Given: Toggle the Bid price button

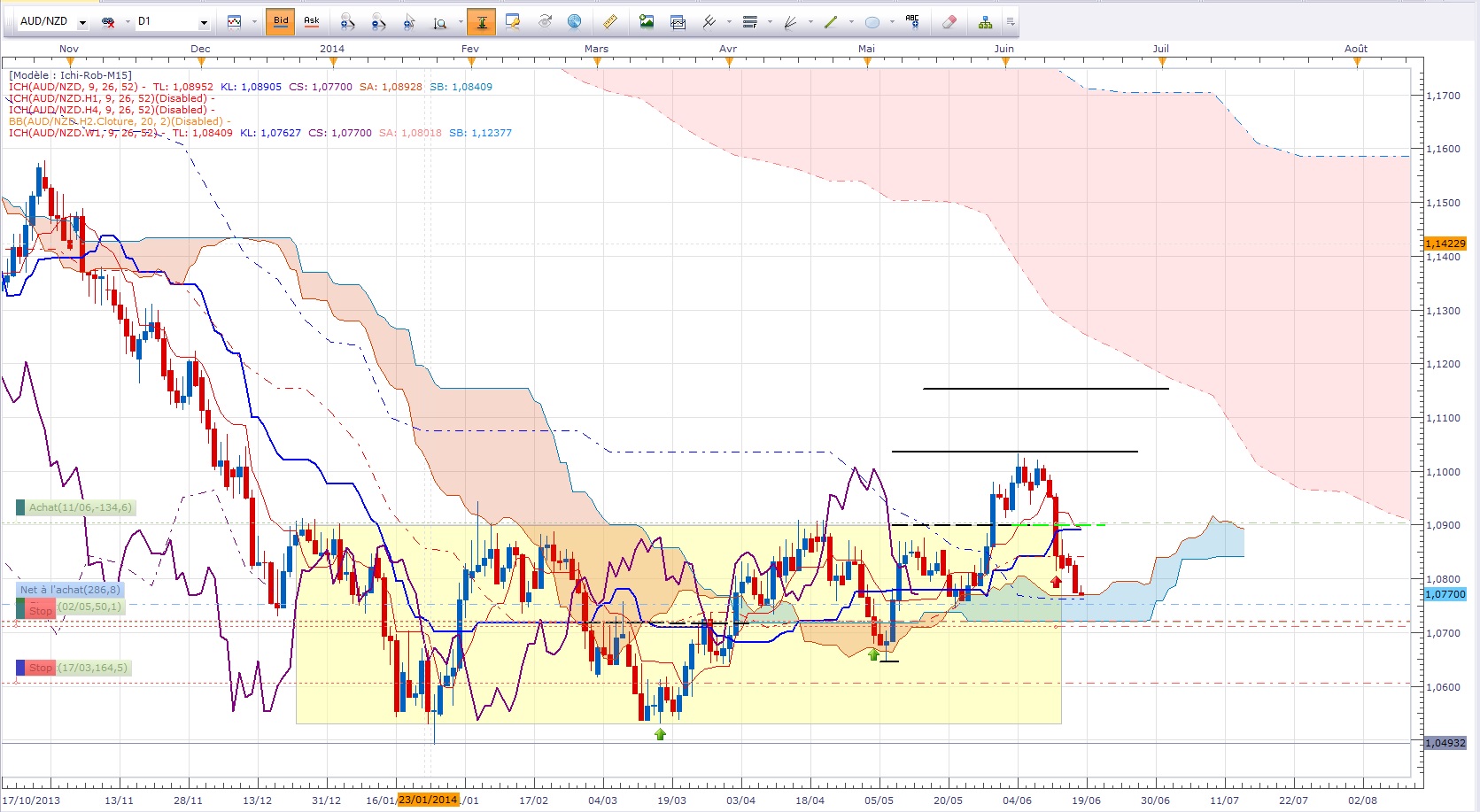Looking at the screenshot, I should [x=281, y=21].
